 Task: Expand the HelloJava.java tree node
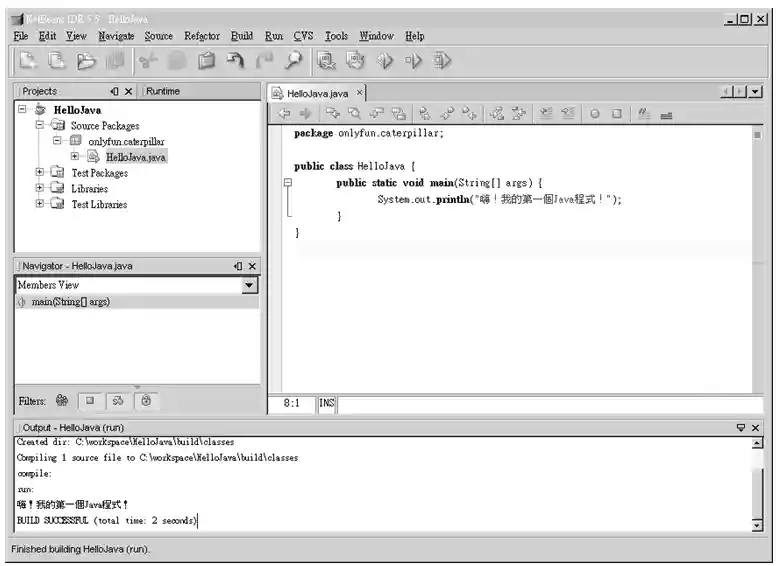click(74, 156)
